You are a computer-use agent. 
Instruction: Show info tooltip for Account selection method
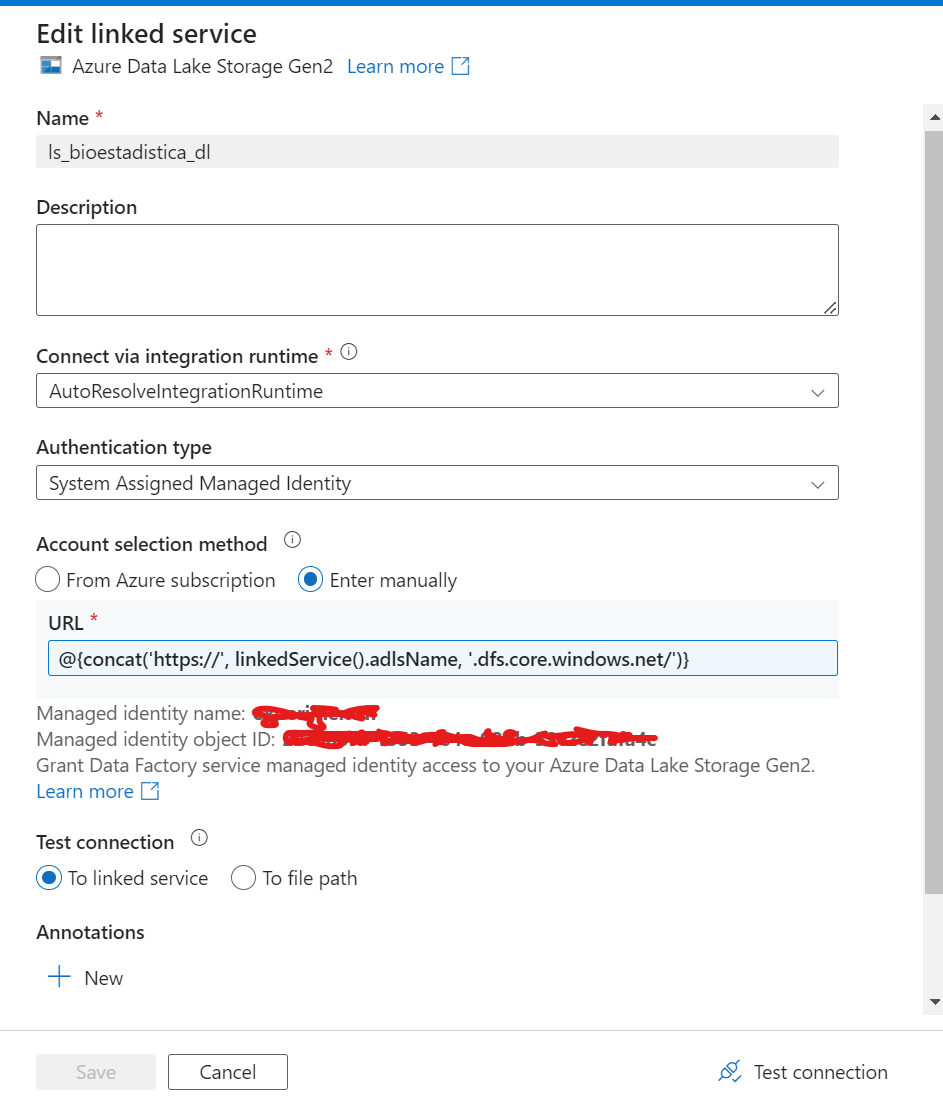pyautogui.click(x=292, y=540)
